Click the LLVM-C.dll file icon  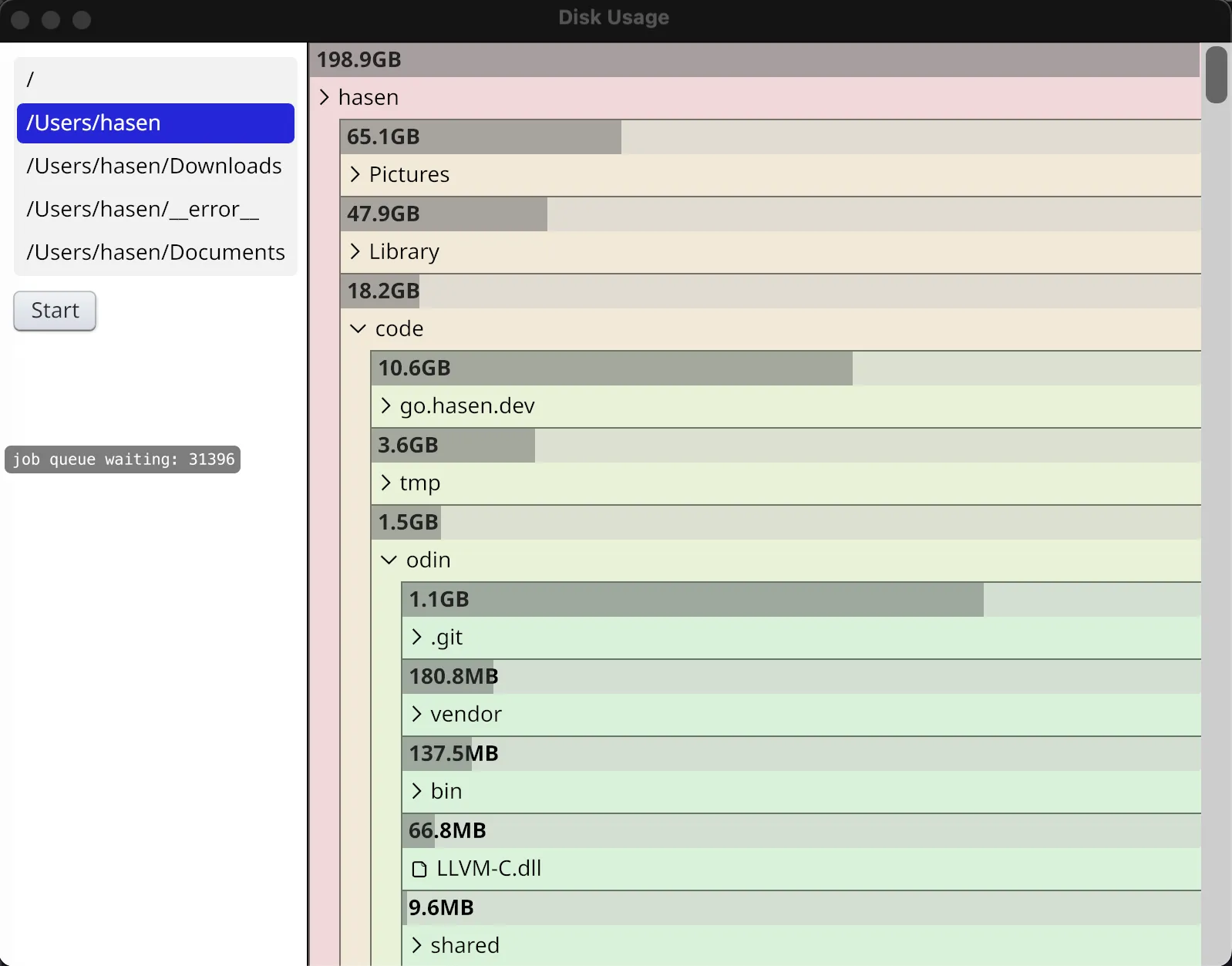(419, 870)
